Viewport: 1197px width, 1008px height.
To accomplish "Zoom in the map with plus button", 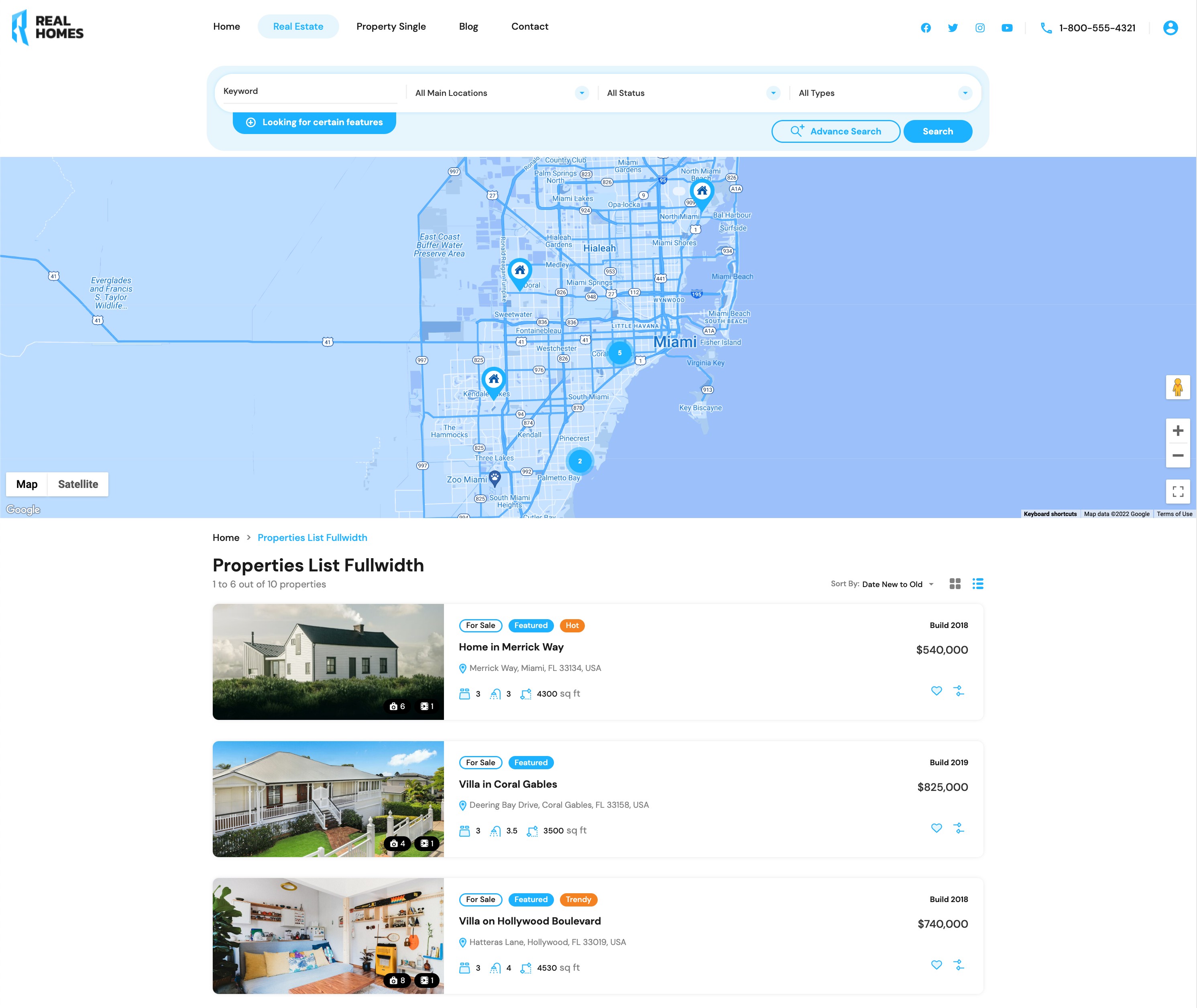I will pyautogui.click(x=1178, y=431).
